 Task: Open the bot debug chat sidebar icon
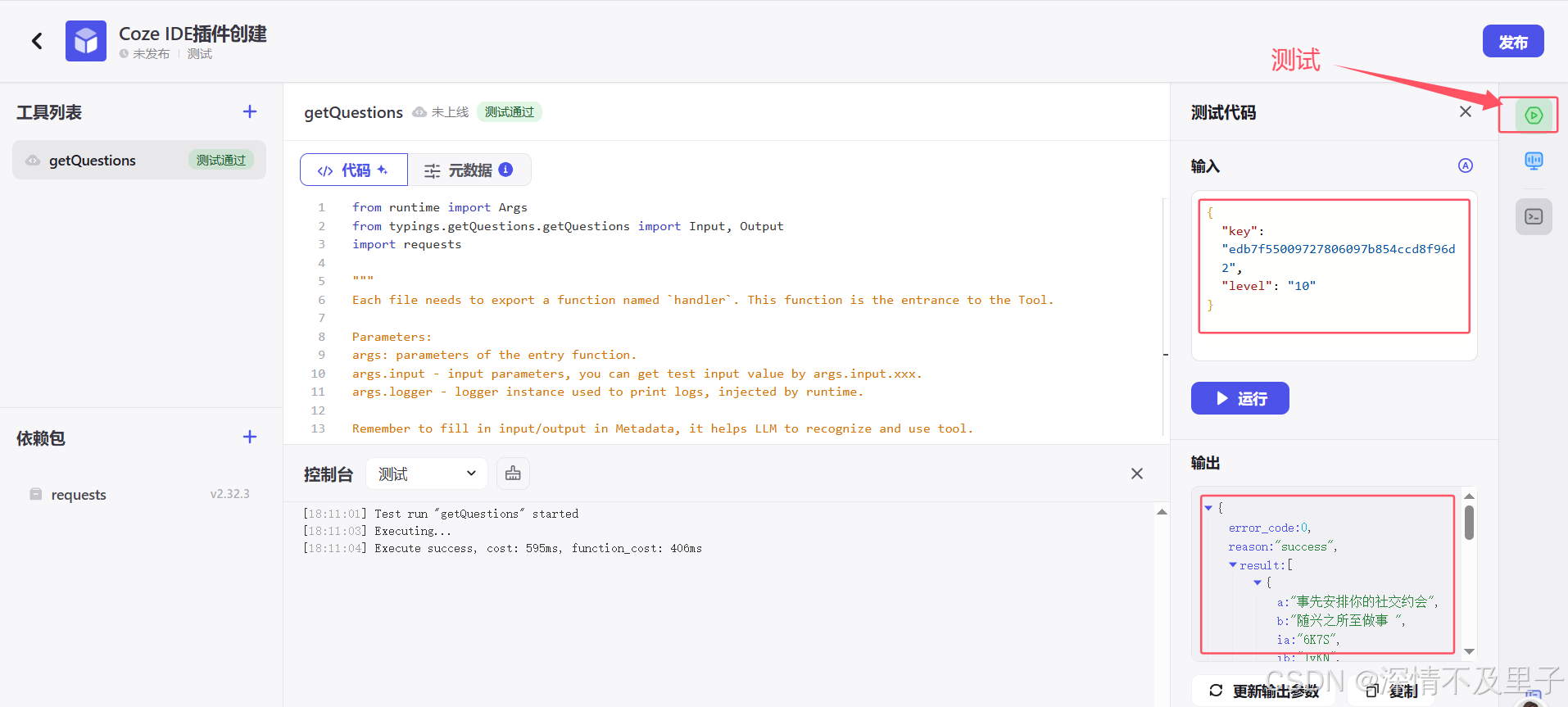pyautogui.click(x=1534, y=161)
